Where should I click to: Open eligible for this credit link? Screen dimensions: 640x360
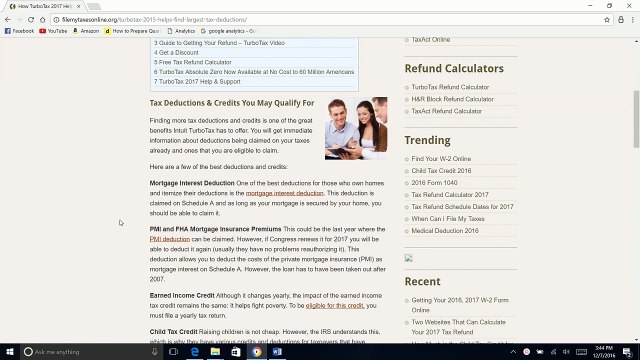point(335,305)
